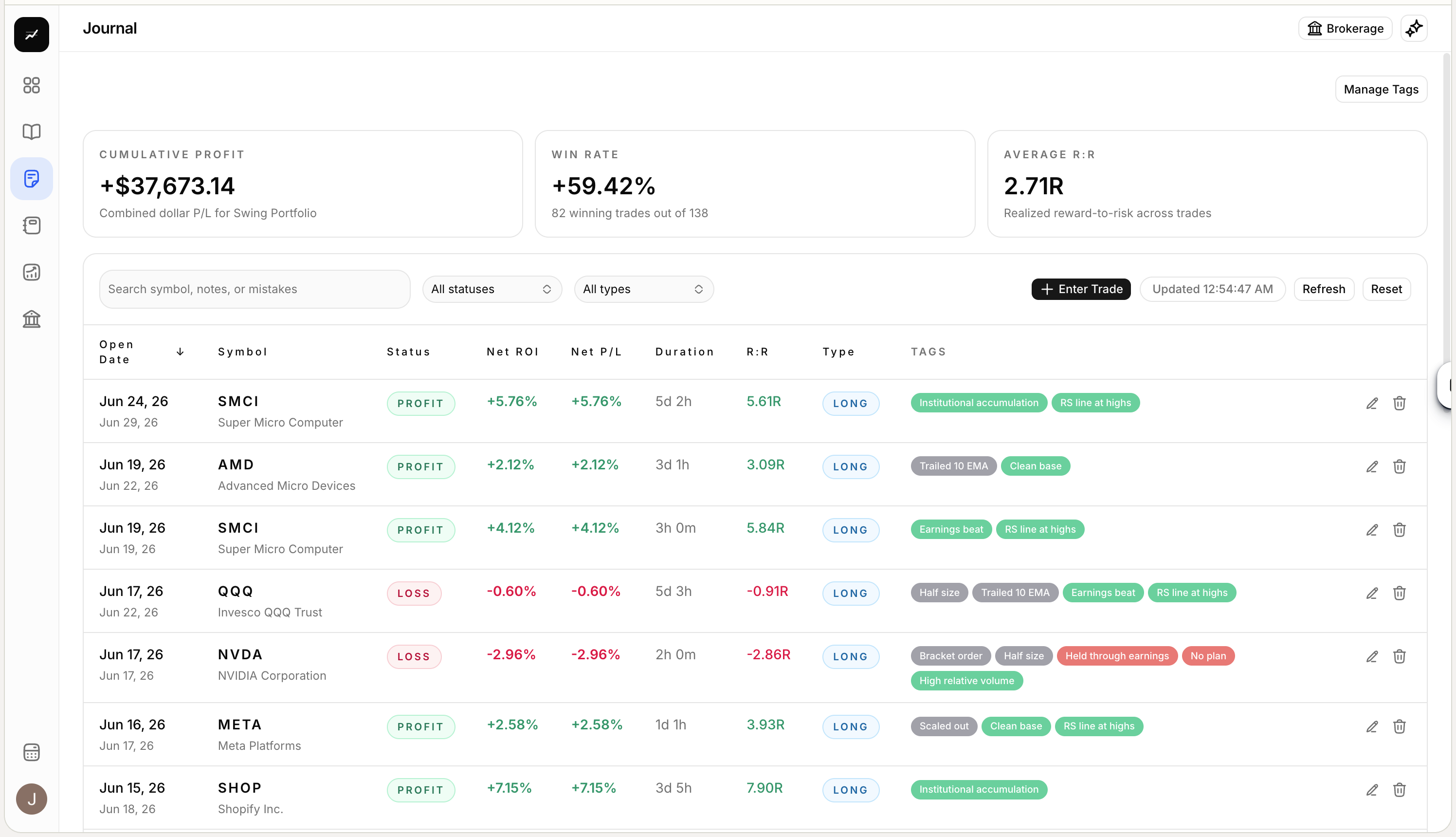The width and height of the screenshot is (1456, 837).
Task: Open the notebook icon in sidebar
Action: coord(32,225)
